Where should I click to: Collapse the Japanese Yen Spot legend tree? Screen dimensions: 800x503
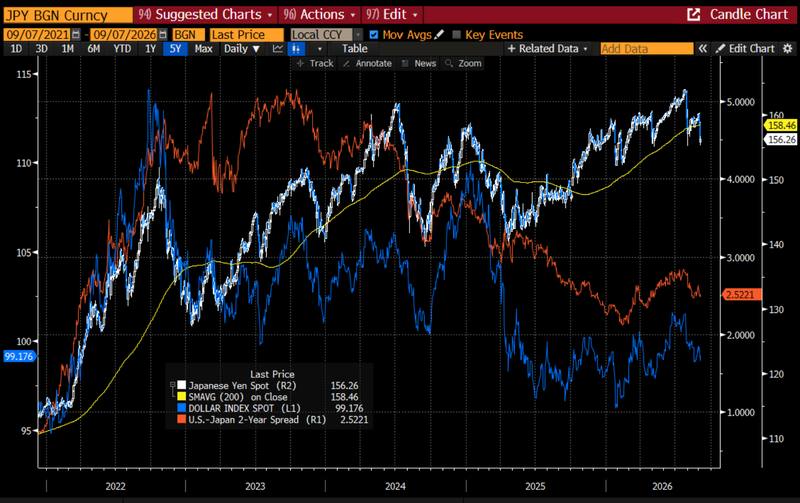coord(172,385)
